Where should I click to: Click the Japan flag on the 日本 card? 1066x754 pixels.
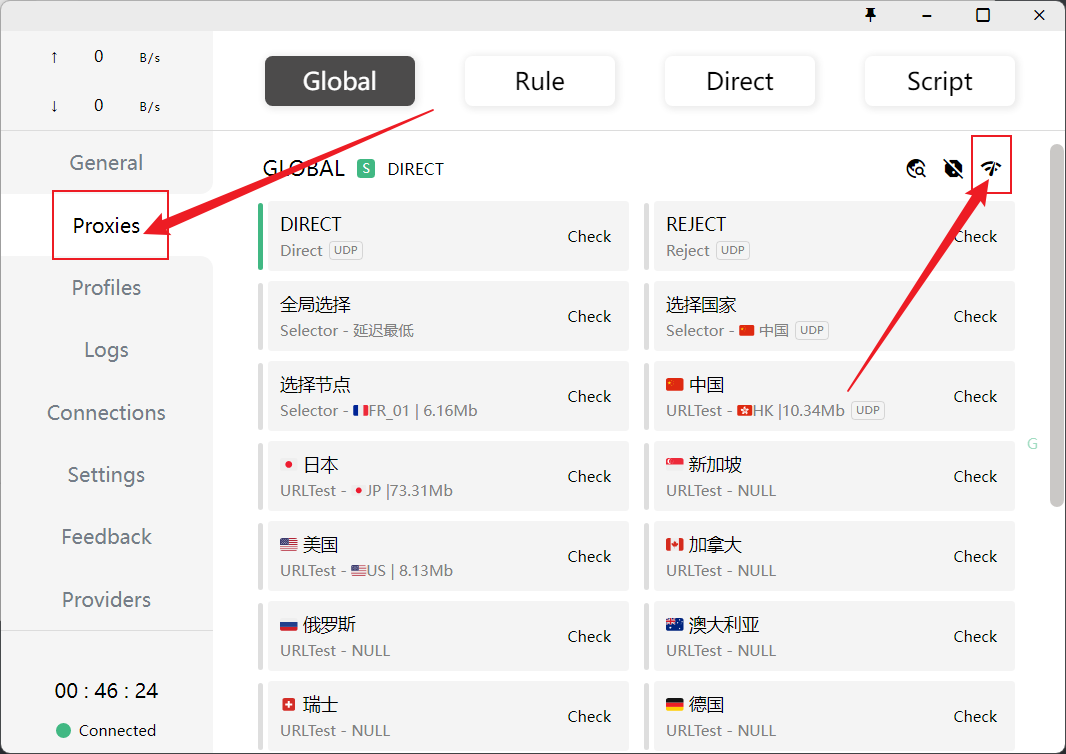tap(289, 465)
